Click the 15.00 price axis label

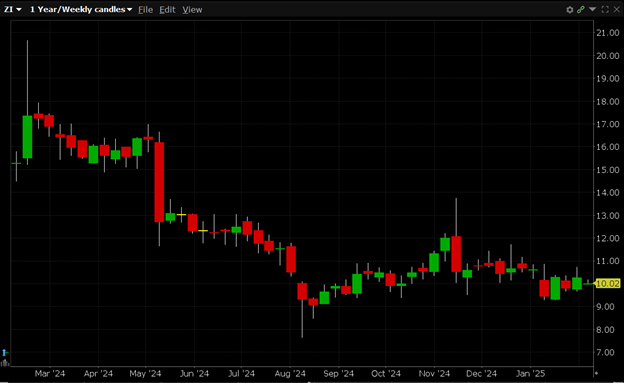[607, 170]
